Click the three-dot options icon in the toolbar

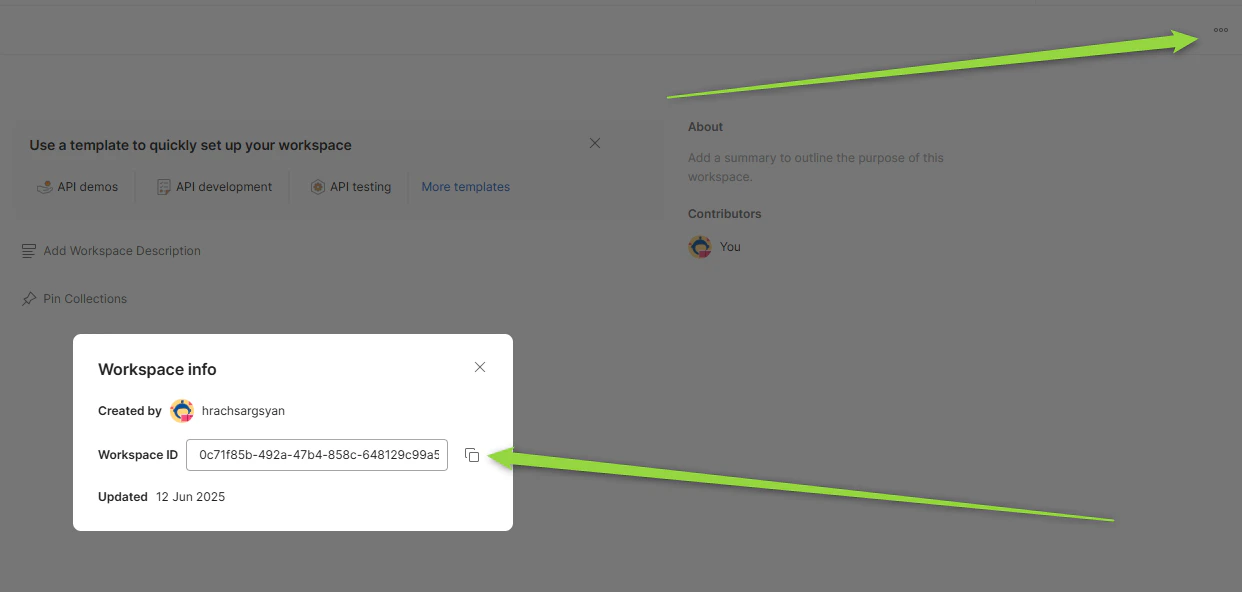(1220, 29)
